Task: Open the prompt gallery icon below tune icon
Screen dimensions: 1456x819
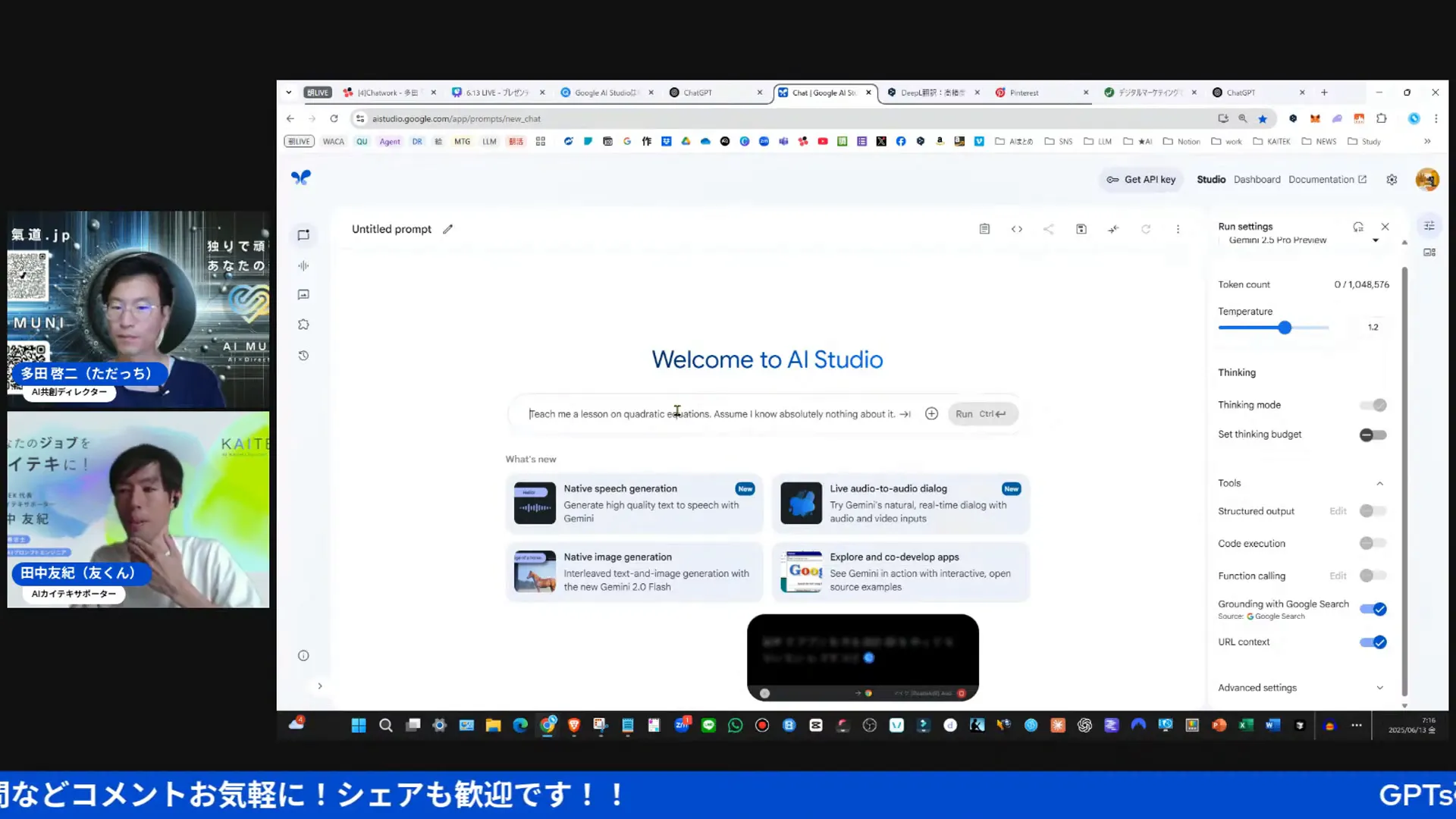Action: pyautogui.click(x=1429, y=253)
